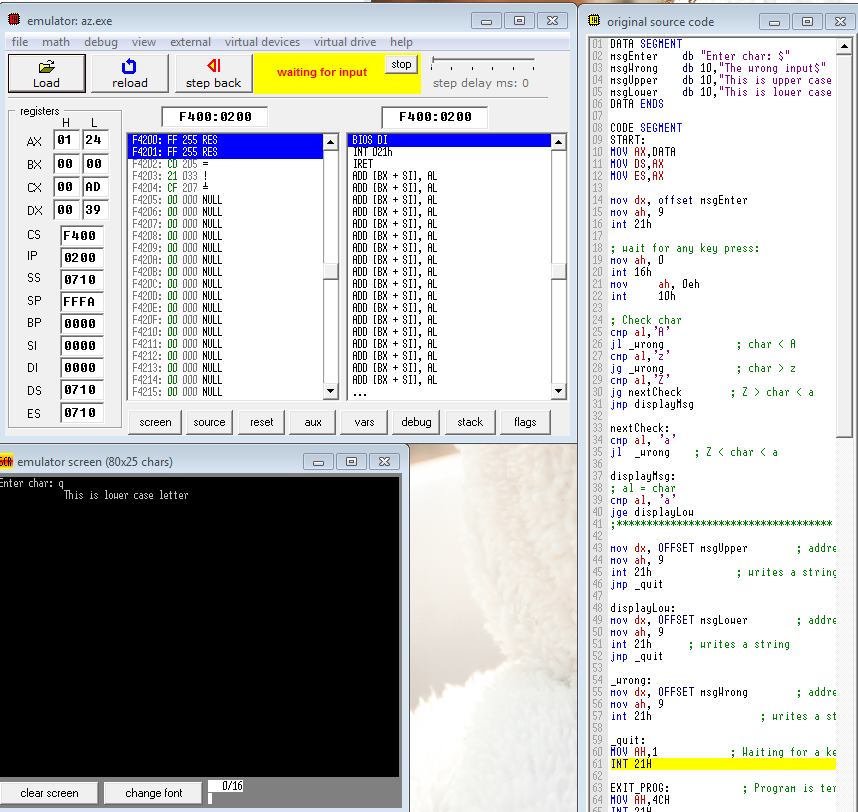Click the original source code window icon
The height and width of the screenshot is (812, 858).
point(594,21)
